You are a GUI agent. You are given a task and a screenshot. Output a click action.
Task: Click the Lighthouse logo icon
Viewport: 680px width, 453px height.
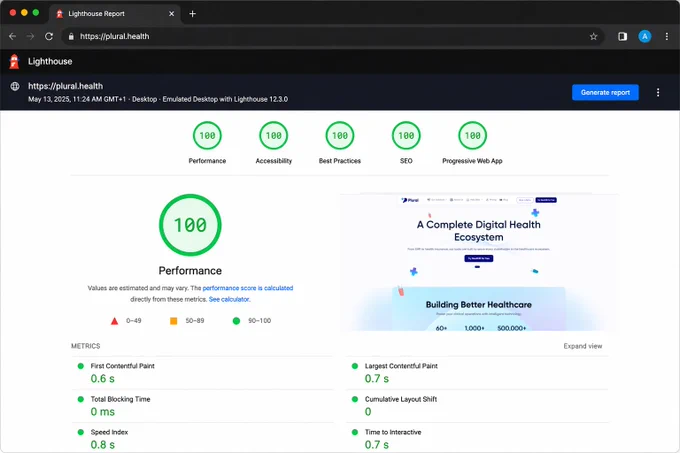coord(14,62)
